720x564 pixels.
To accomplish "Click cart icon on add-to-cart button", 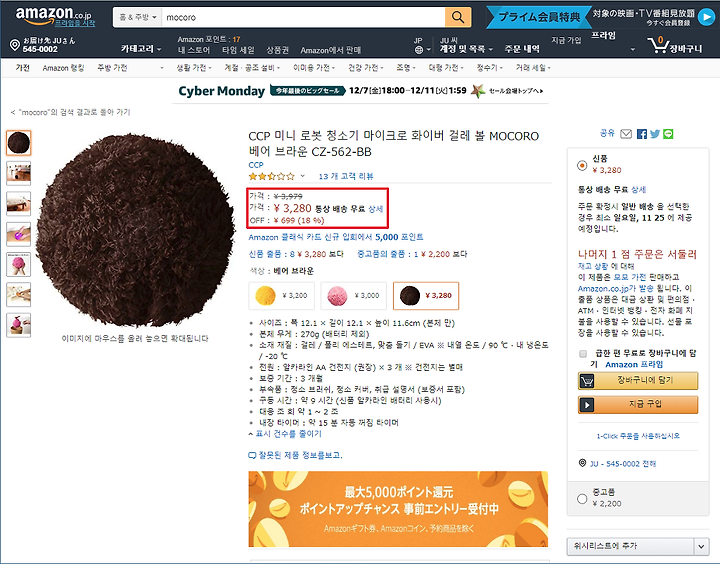I will coord(587,381).
